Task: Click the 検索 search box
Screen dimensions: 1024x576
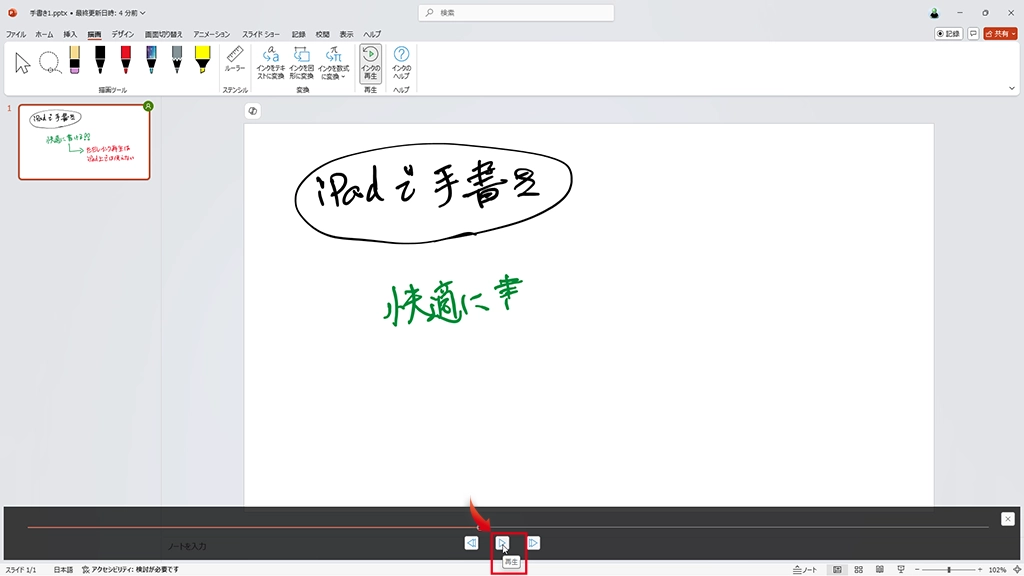Action: 516,12
